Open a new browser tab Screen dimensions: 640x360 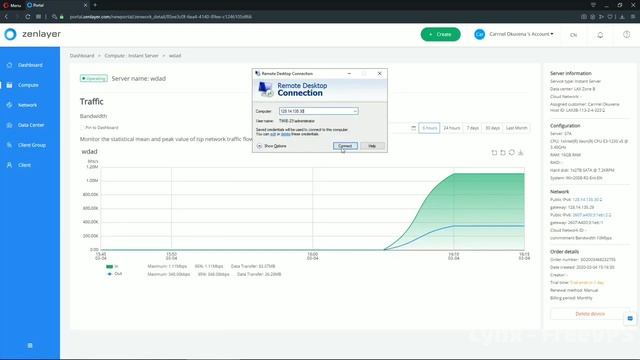[95, 5]
